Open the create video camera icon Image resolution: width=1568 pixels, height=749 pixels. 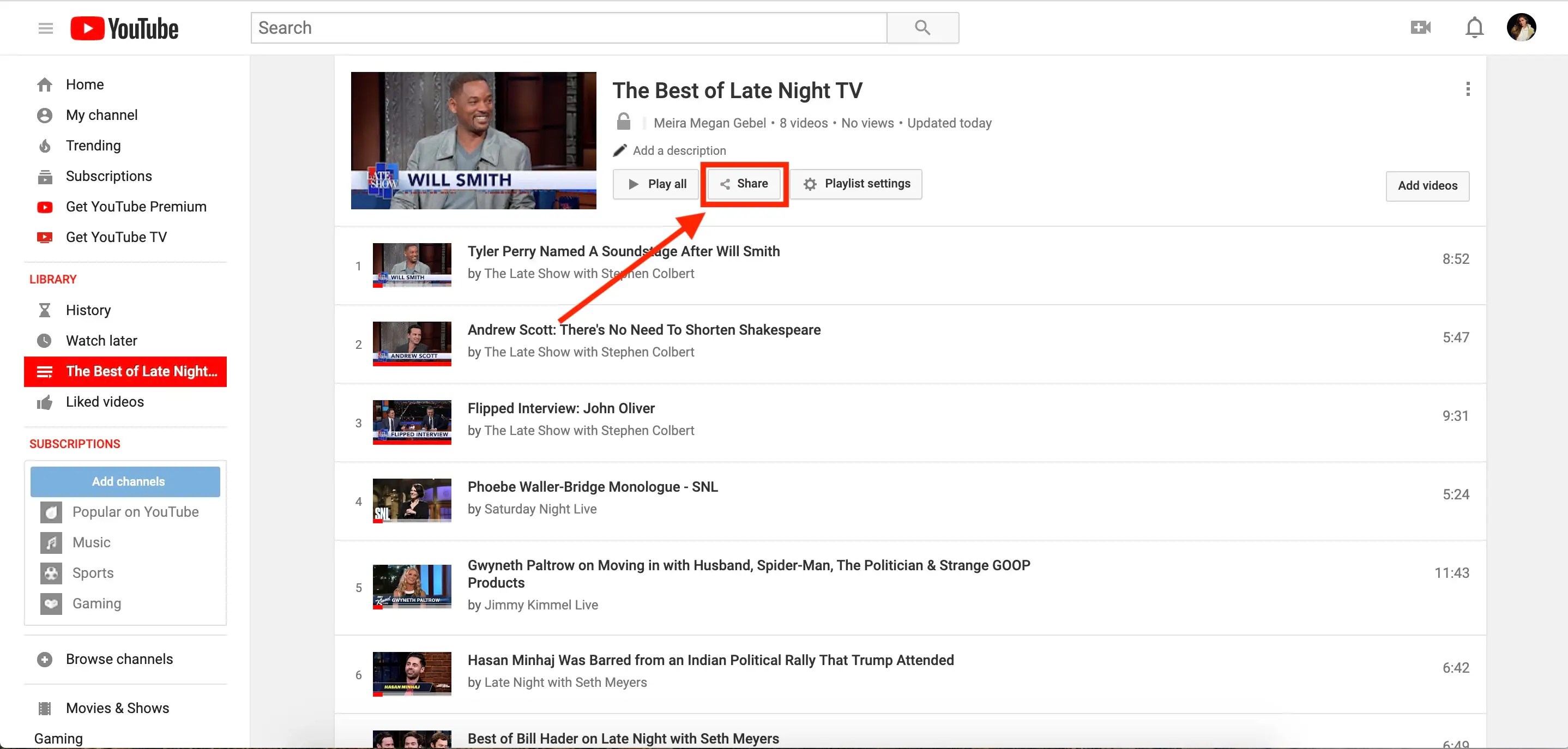tap(1420, 27)
